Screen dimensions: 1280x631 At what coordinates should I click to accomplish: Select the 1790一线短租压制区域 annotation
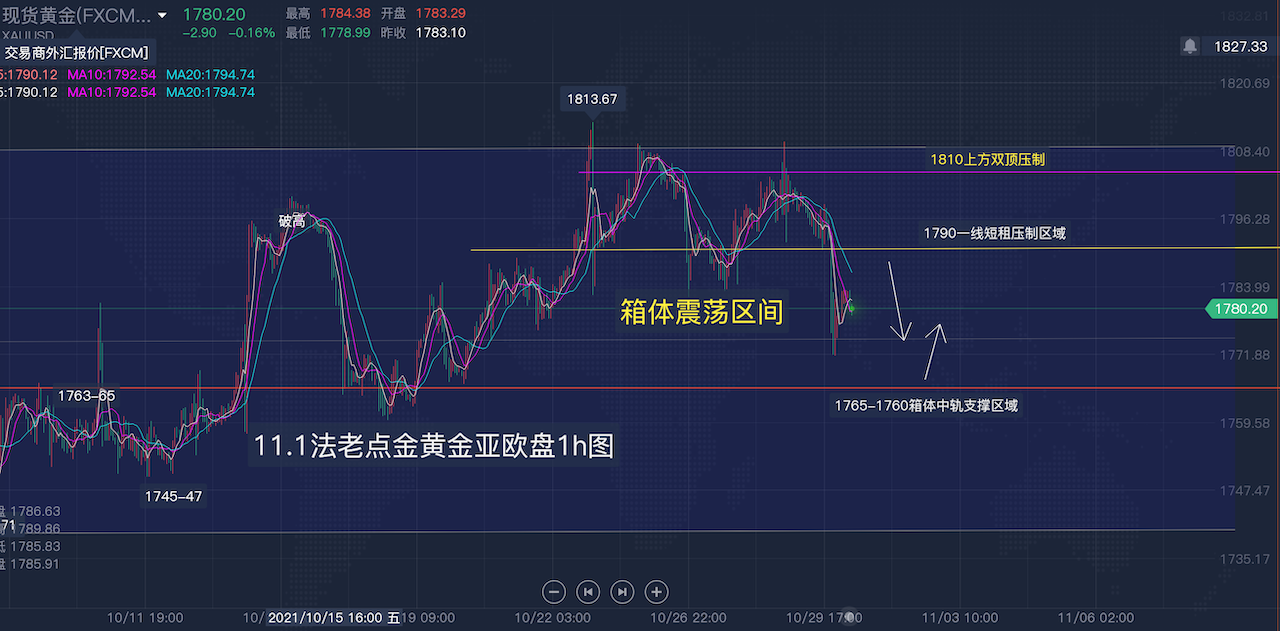994,233
